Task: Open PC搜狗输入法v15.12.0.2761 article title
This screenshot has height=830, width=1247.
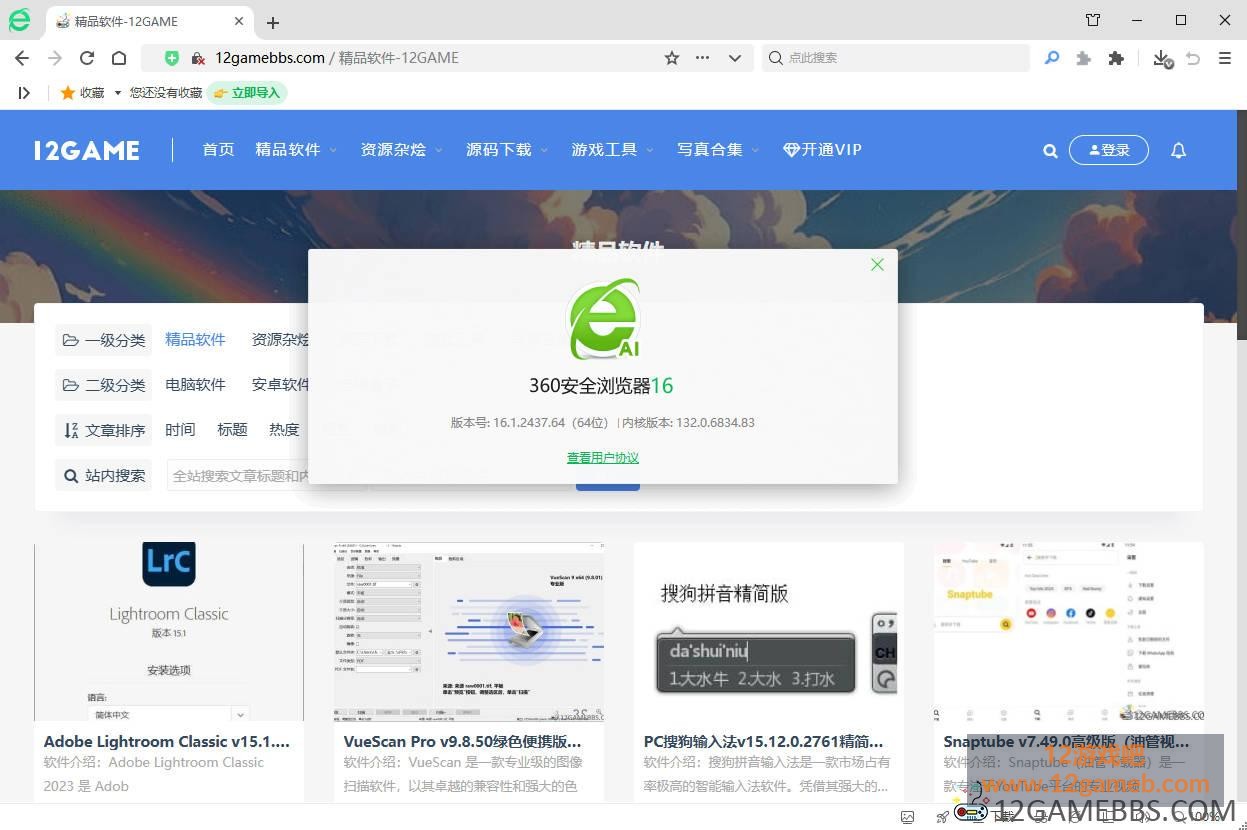Action: [764, 742]
